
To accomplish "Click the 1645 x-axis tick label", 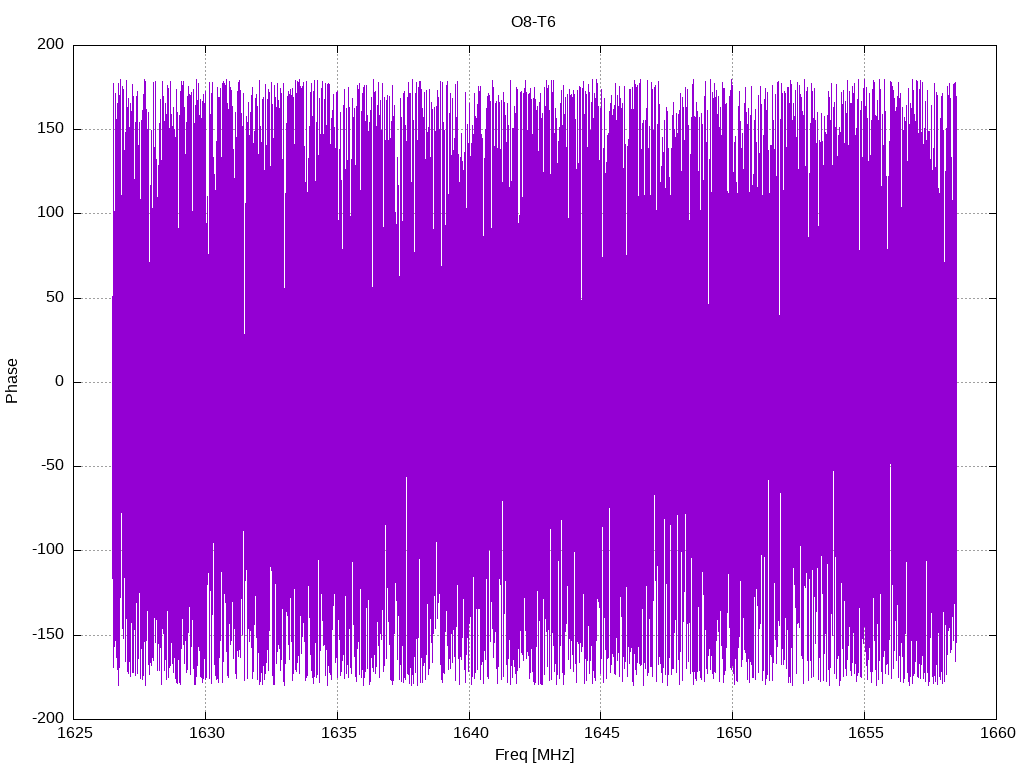I will point(601,733).
